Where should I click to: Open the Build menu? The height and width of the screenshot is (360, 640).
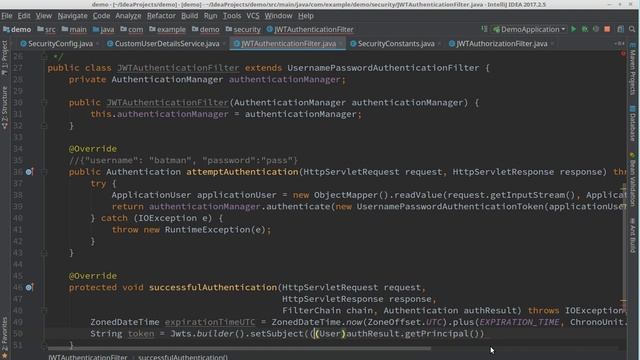(x=189, y=16)
